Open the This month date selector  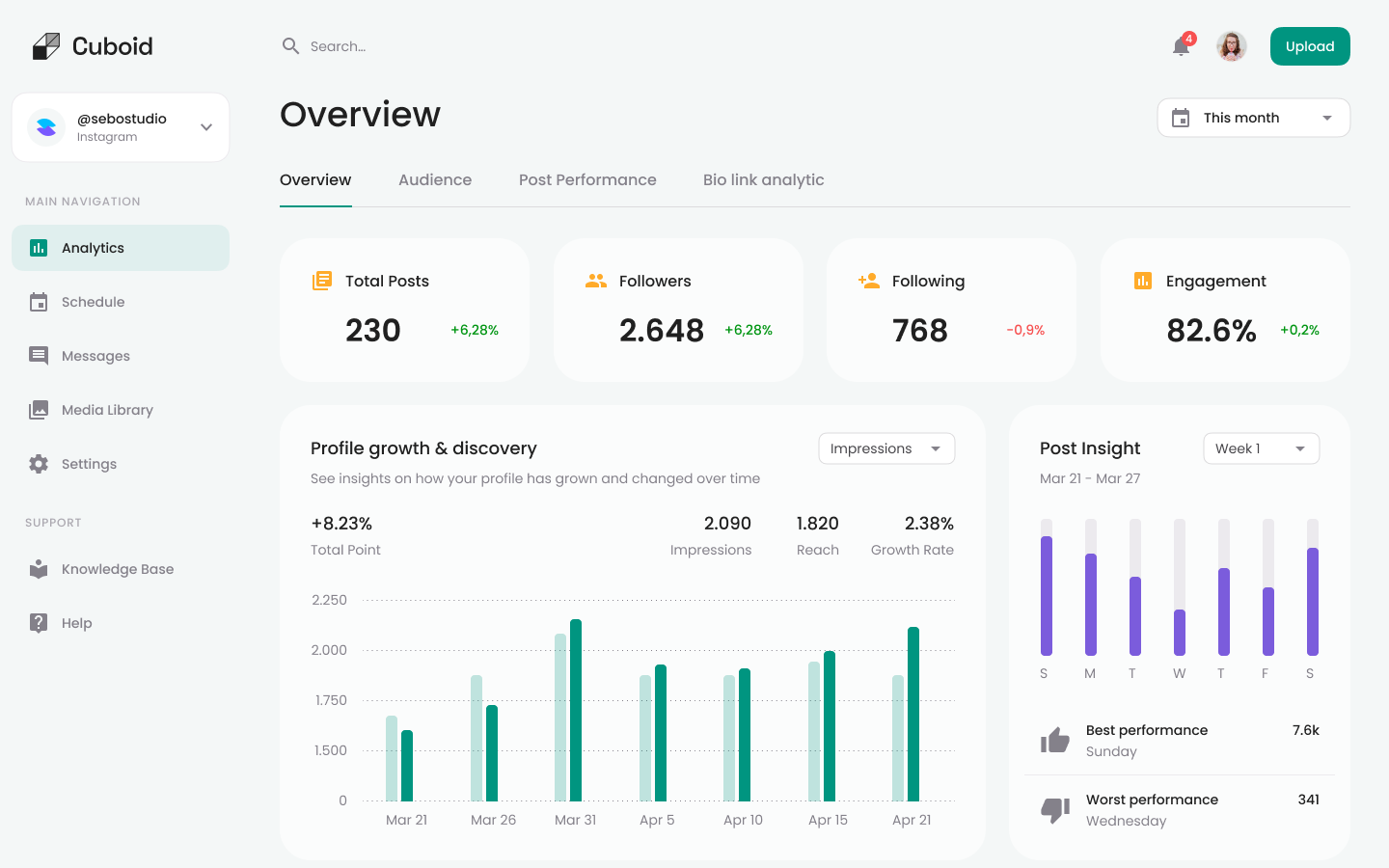coord(1253,117)
